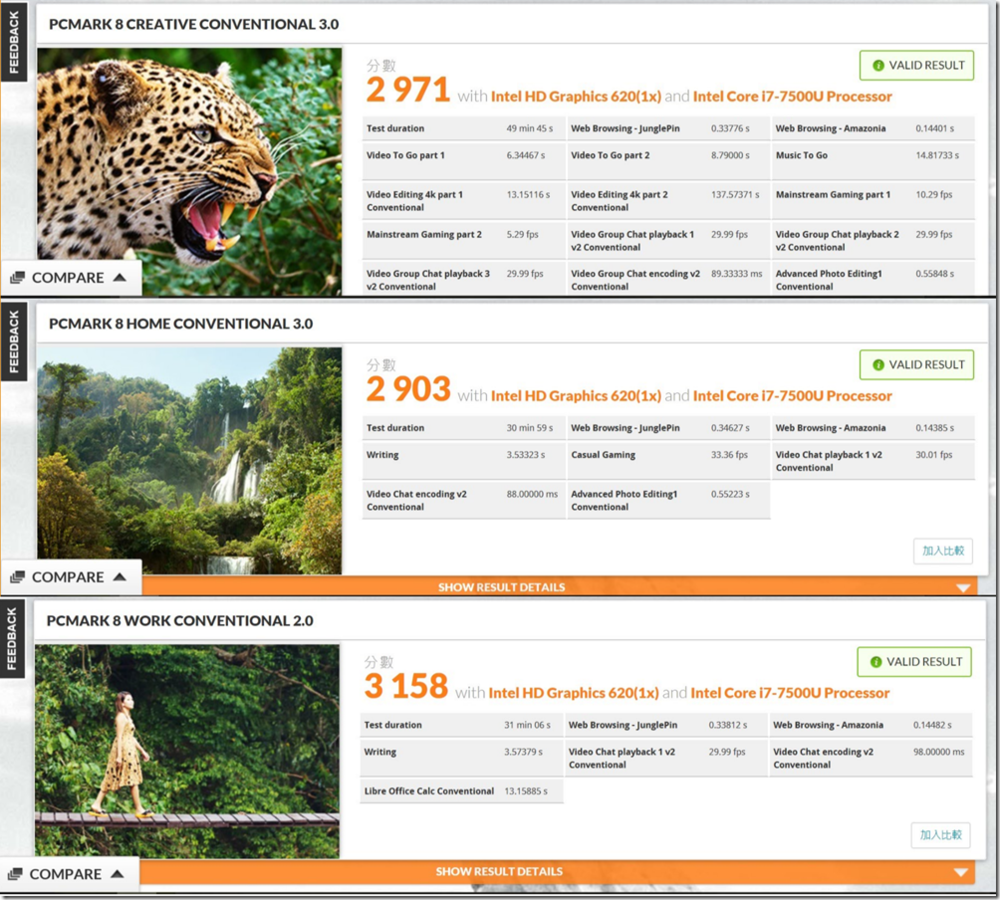
Task: Expand compare arrow in Creative section
Action: click(119, 277)
